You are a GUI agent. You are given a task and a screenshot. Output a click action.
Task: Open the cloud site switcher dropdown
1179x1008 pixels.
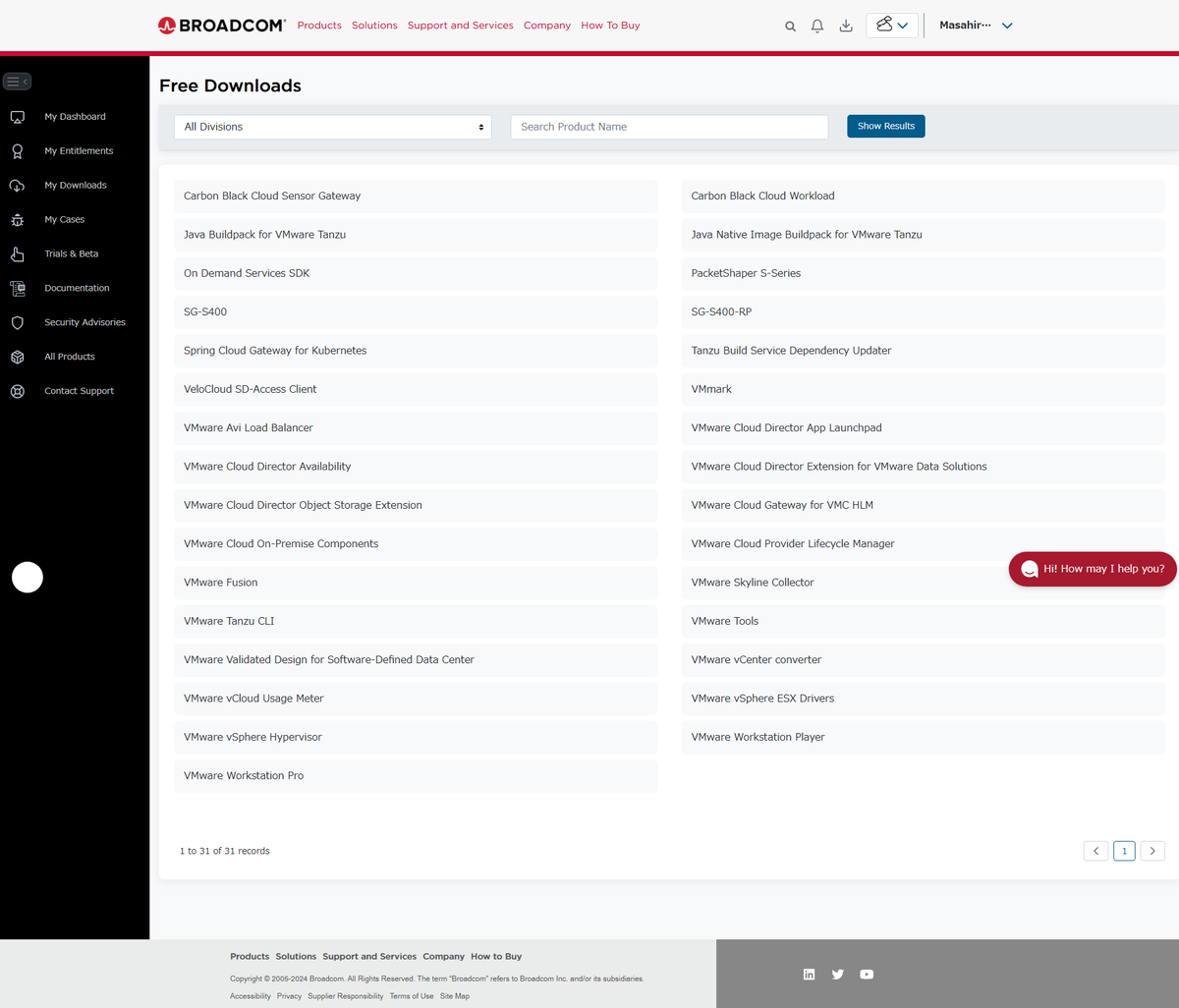(x=892, y=26)
